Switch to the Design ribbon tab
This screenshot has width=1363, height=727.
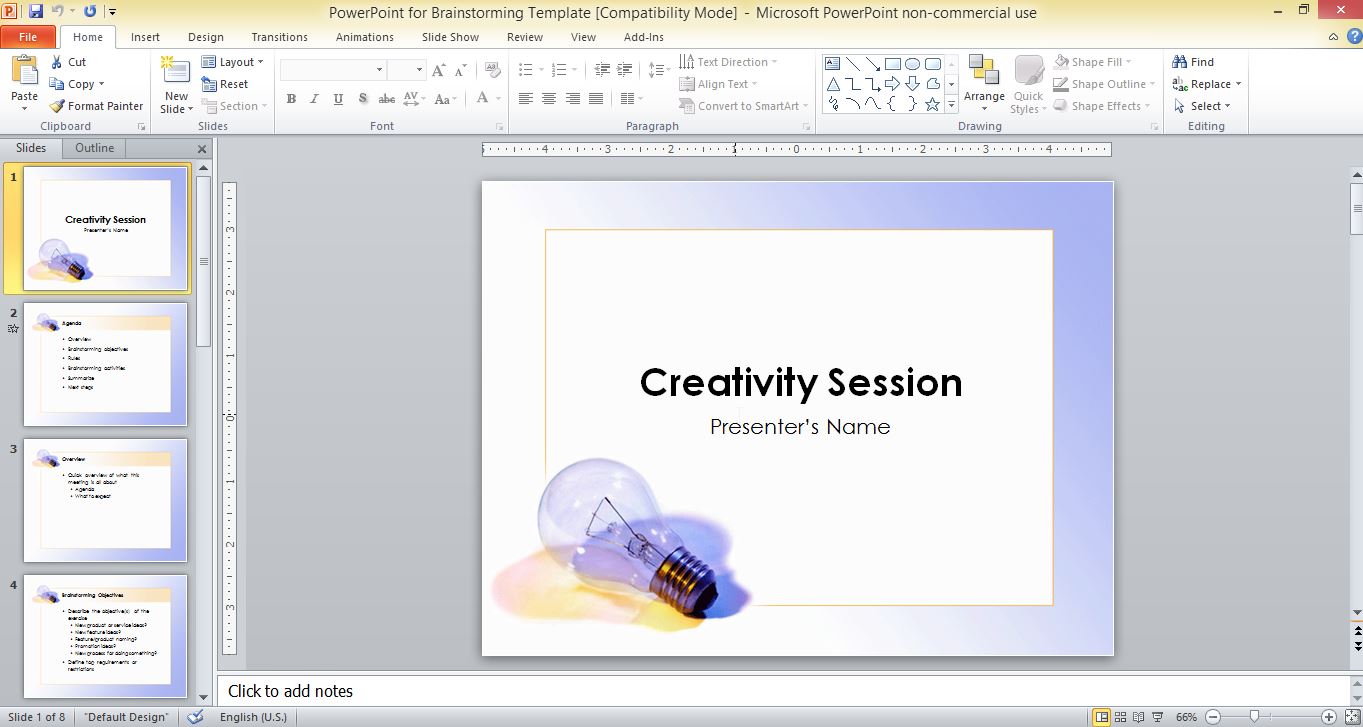pyautogui.click(x=206, y=37)
